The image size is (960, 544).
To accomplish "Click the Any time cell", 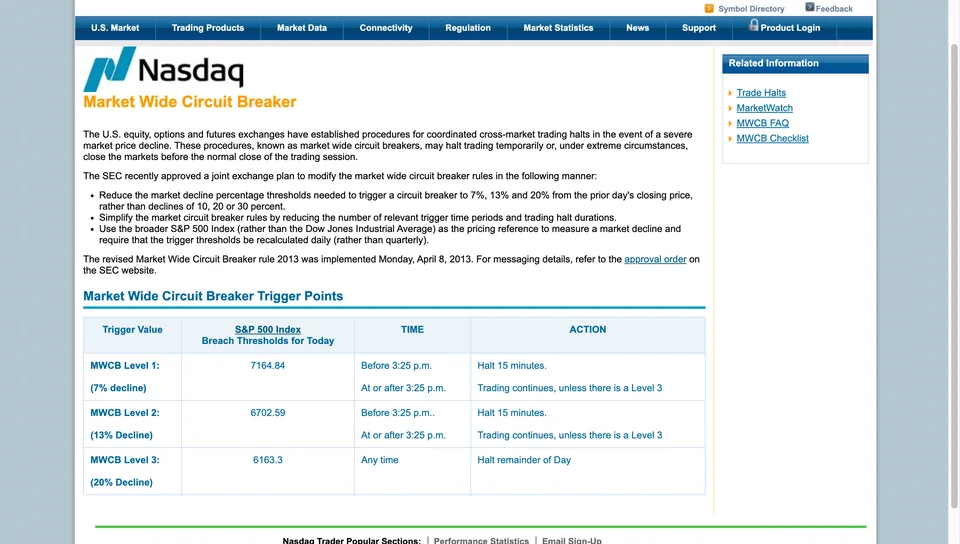I will click(380, 460).
